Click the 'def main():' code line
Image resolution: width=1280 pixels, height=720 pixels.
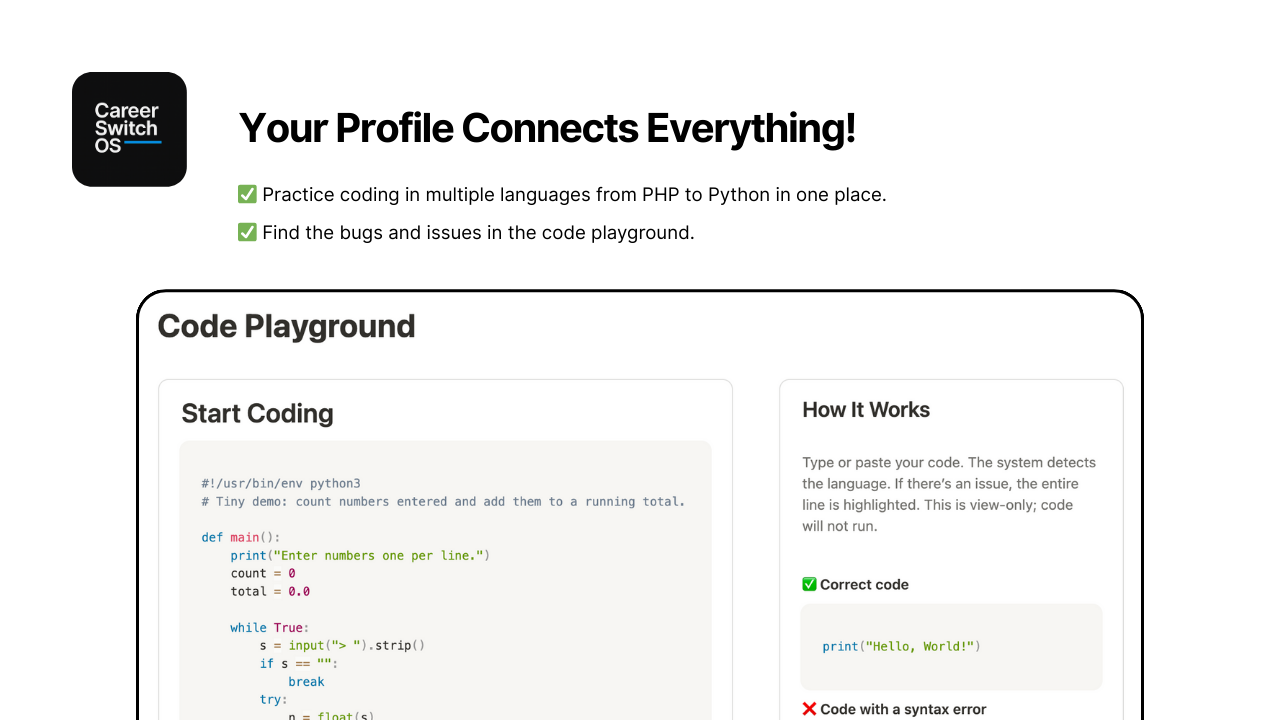coord(241,537)
